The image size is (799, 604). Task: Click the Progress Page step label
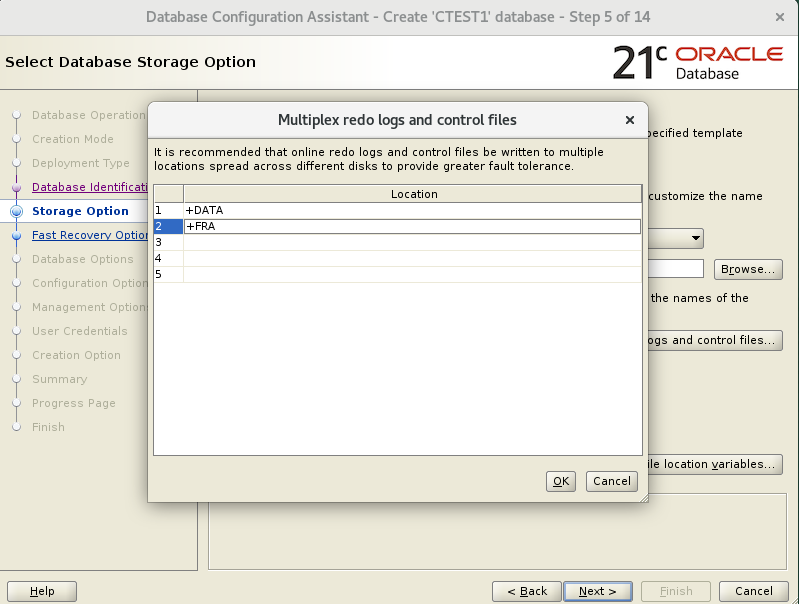point(73,403)
